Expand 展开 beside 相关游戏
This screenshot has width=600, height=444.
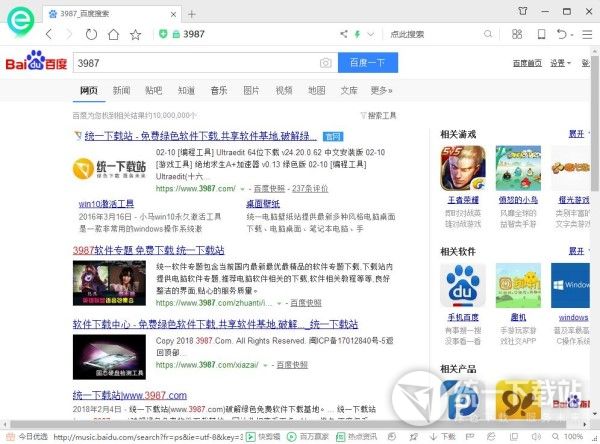[576, 134]
